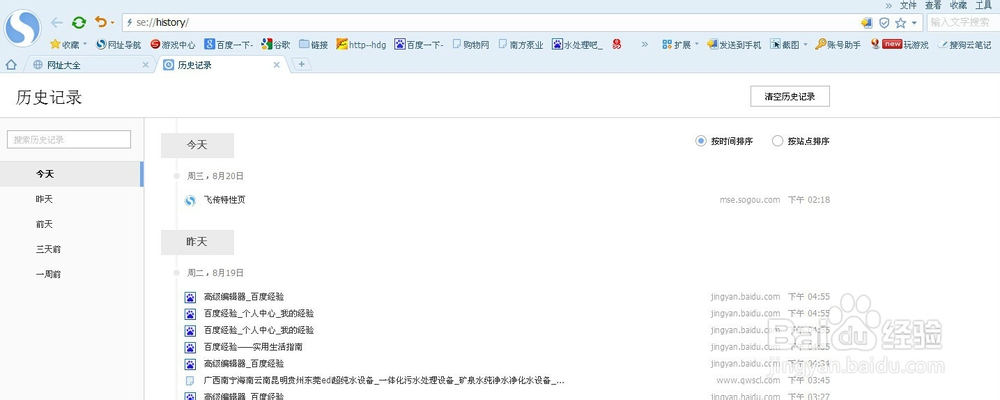
Task: Click the 昨天 section header
Action: pos(197,242)
